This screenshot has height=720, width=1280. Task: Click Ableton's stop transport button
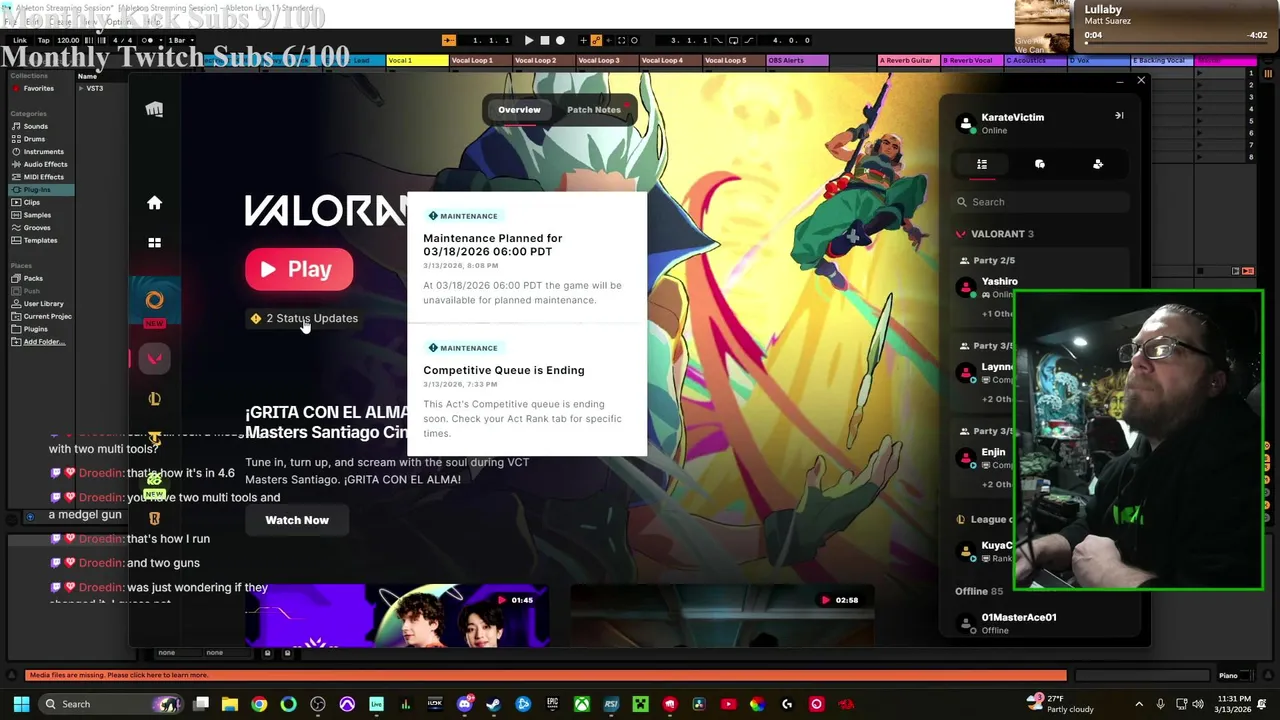(544, 40)
